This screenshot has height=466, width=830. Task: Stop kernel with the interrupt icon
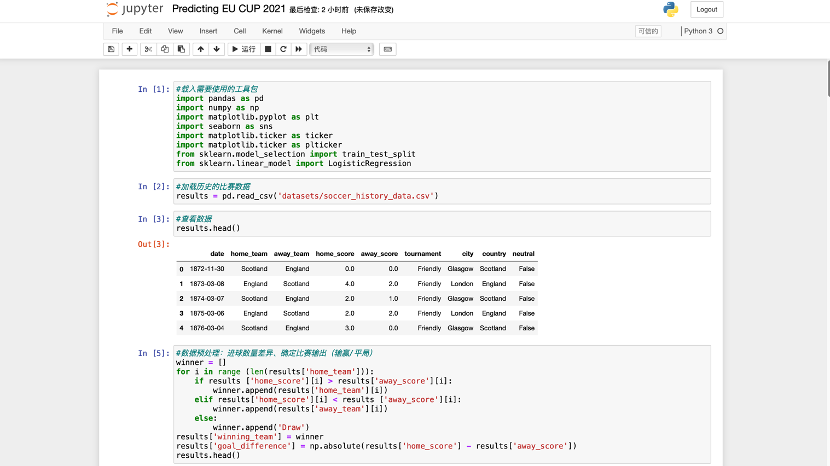click(267, 49)
